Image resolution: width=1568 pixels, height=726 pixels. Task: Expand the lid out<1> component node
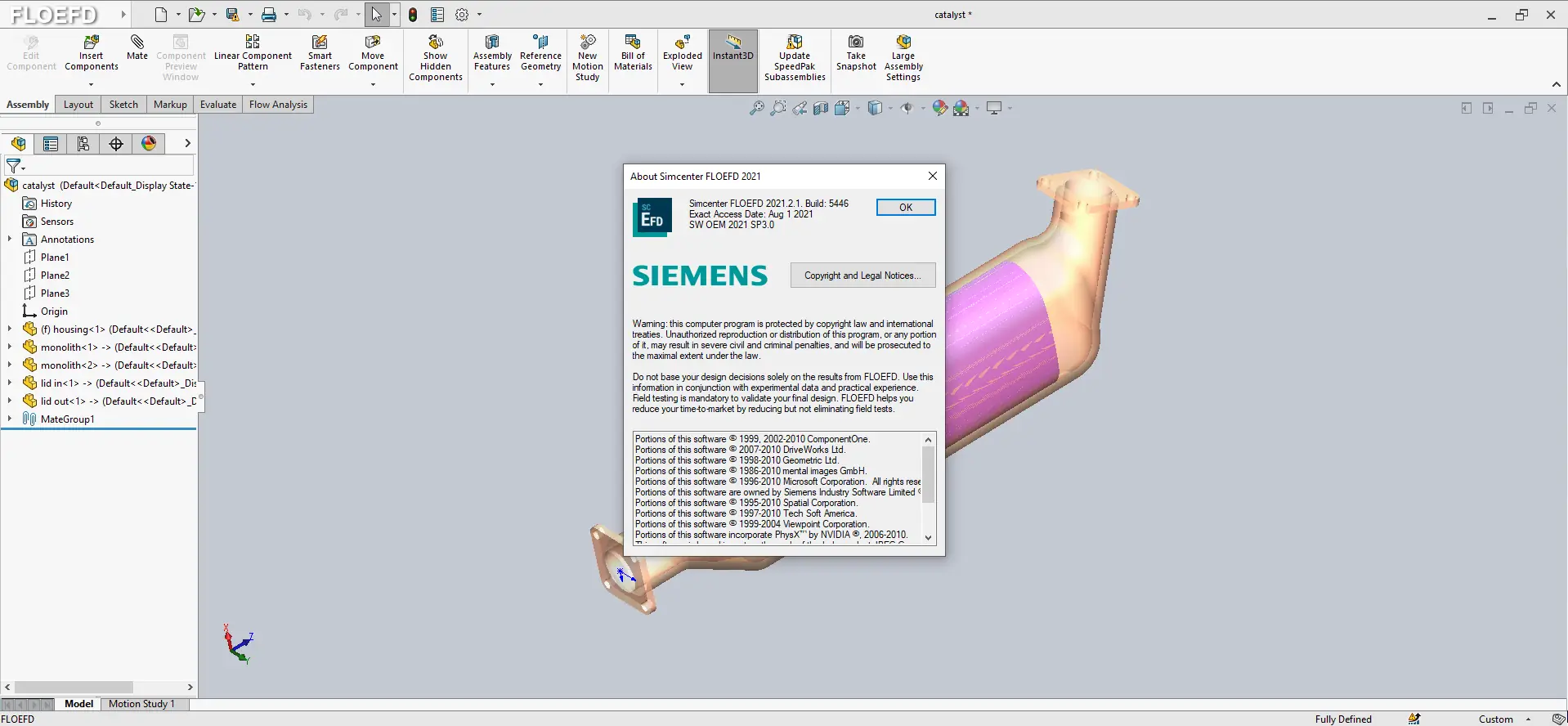tap(10, 401)
